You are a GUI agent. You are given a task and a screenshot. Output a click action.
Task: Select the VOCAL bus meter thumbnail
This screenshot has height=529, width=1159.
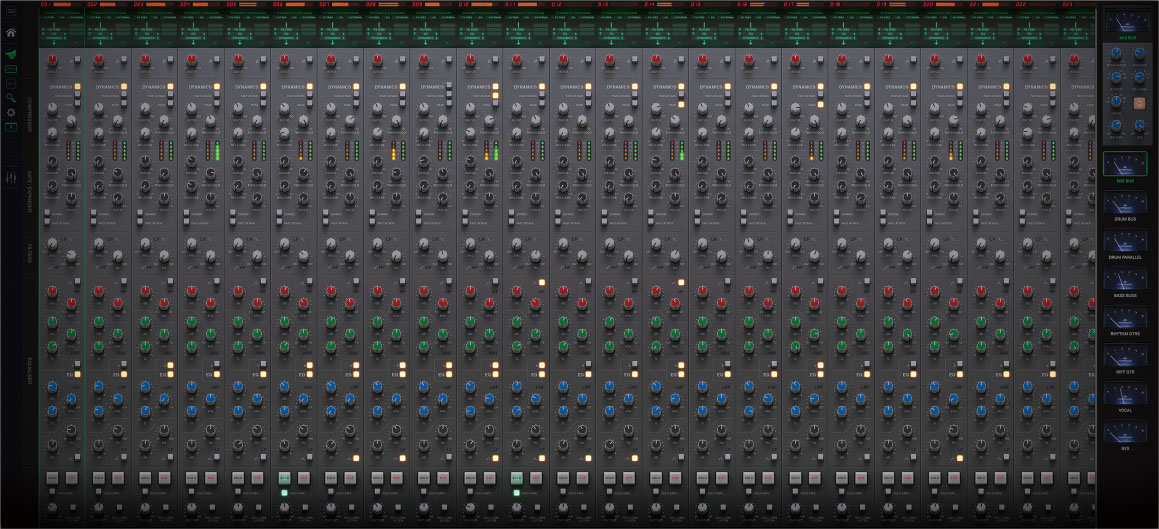pyautogui.click(x=1125, y=395)
